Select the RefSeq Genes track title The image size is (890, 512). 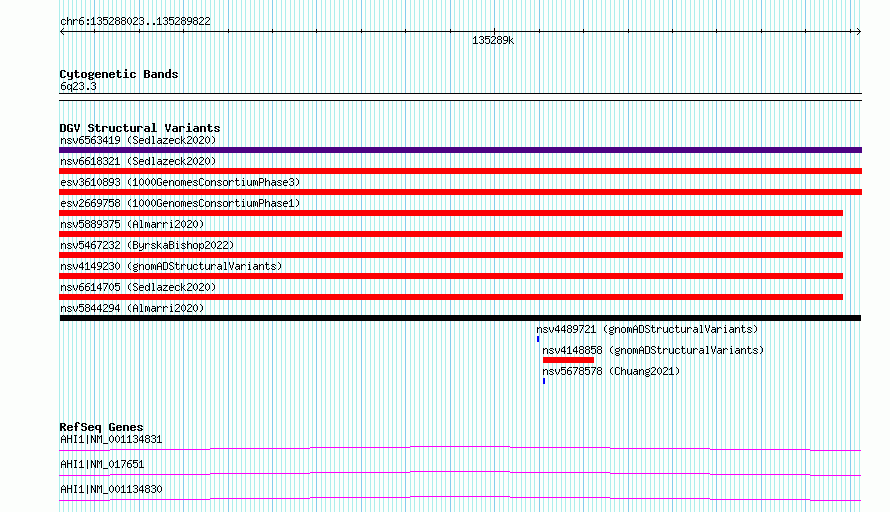pyautogui.click(x=101, y=427)
